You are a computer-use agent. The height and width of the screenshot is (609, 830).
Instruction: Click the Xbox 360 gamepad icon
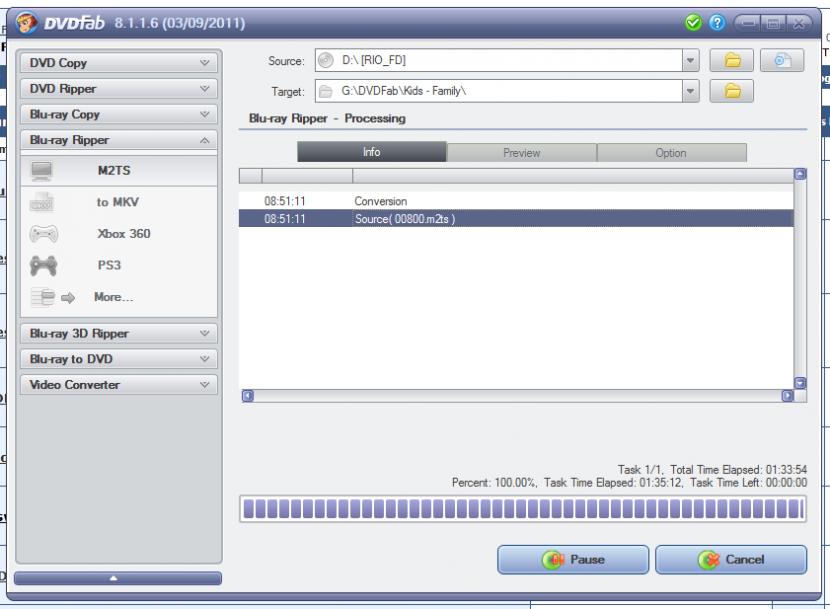click(43, 234)
